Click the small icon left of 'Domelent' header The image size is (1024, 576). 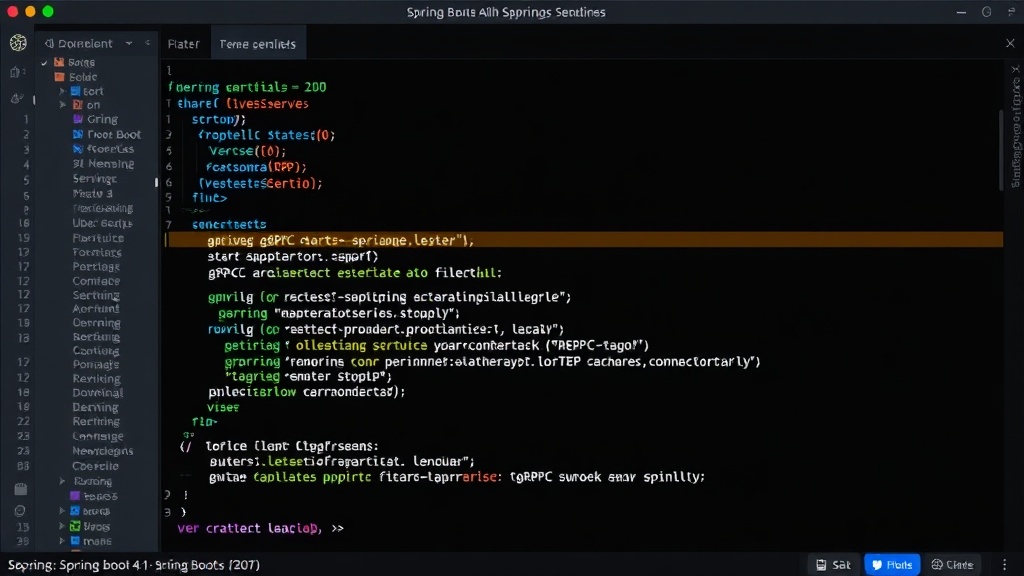[49, 44]
